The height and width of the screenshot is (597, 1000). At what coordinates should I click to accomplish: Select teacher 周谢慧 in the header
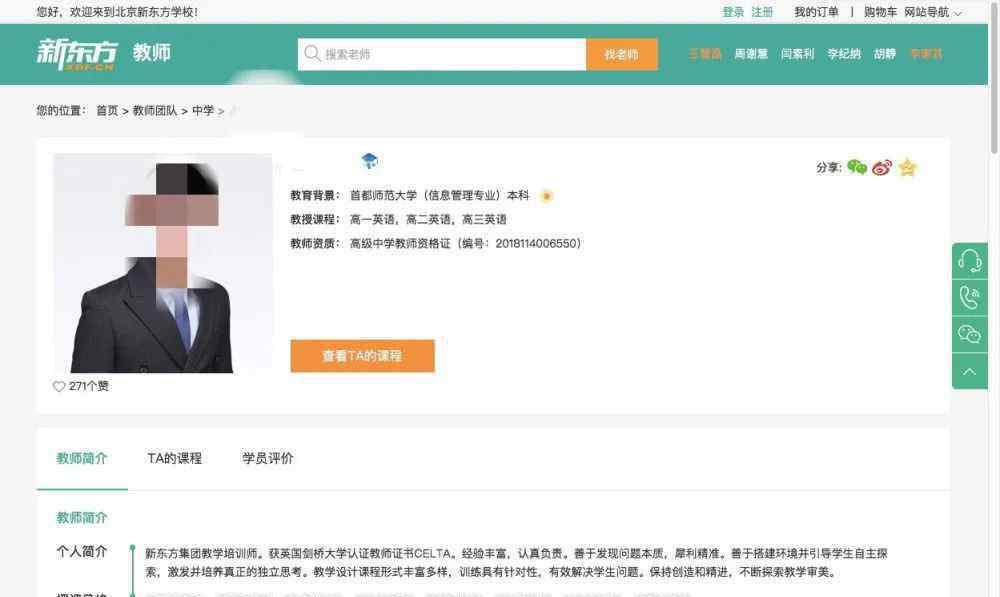coord(751,54)
